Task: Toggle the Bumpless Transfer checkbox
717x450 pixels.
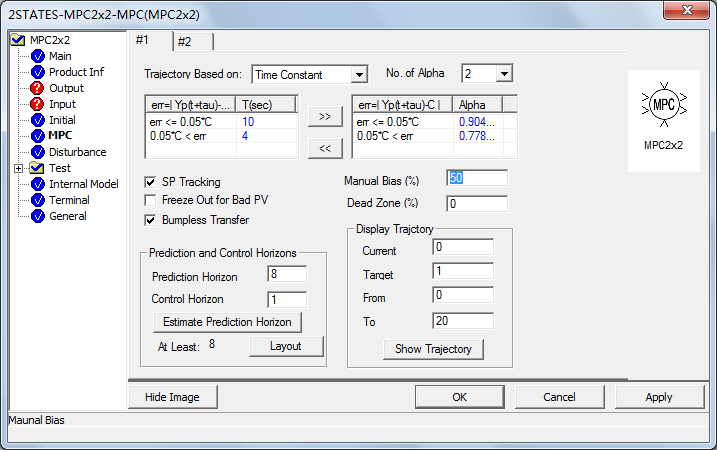Action: pos(150,220)
